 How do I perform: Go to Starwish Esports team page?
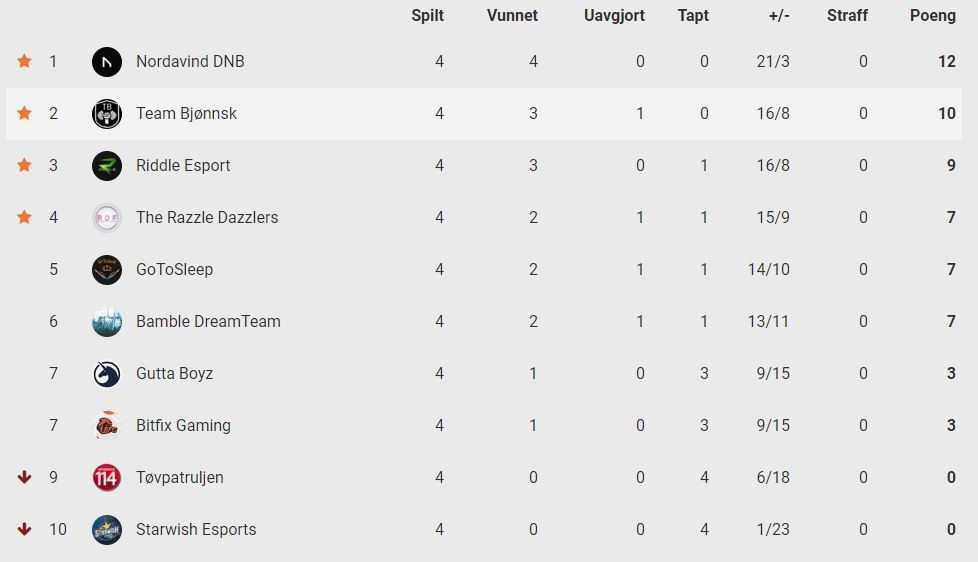(196, 530)
